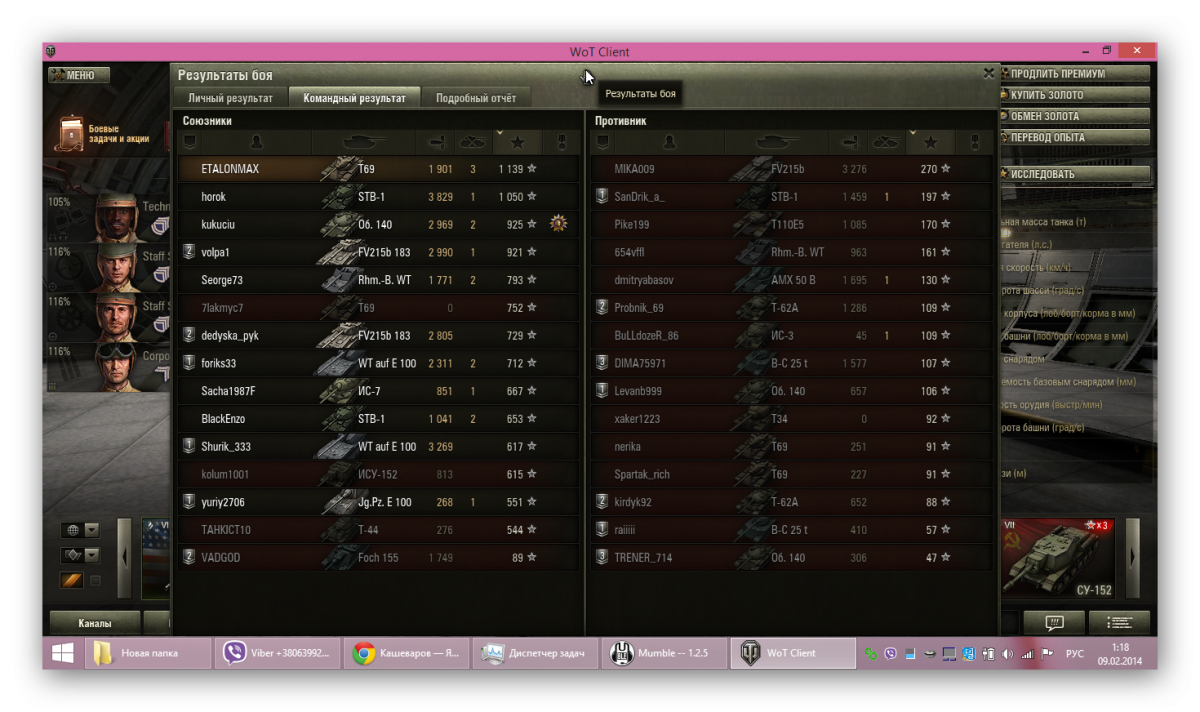Viewport: 1200px width, 712px height.
Task: Click ИССЛЕДОВАТЬ button
Action: tap(1075, 174)
